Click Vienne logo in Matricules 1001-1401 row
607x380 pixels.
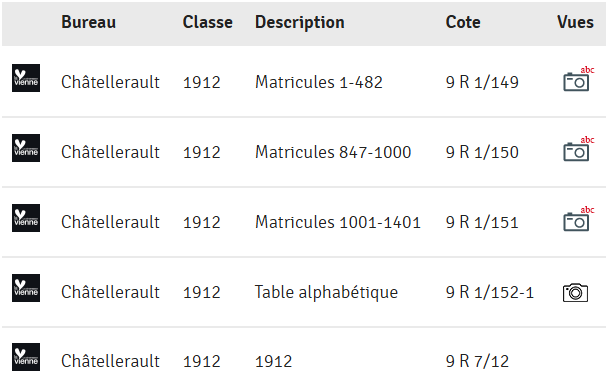pyautogui.click(x=26, y=218)
